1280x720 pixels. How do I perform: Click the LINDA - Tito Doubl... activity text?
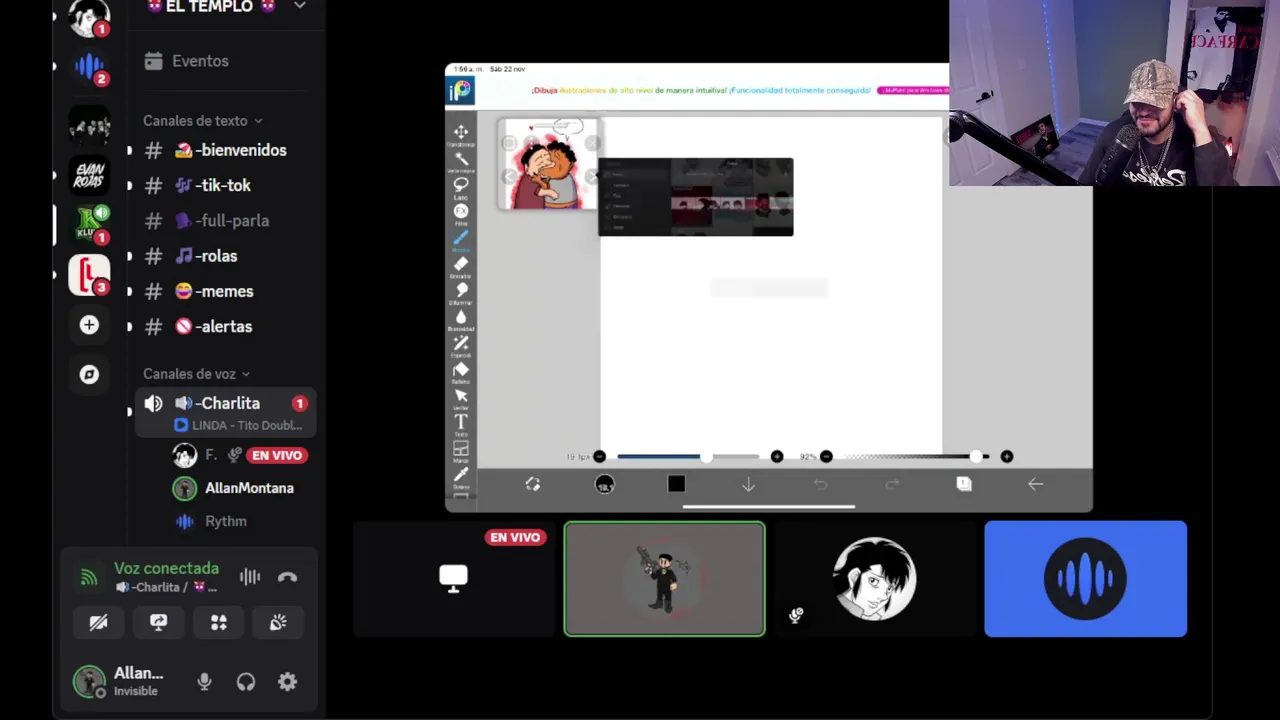point(247,425)
